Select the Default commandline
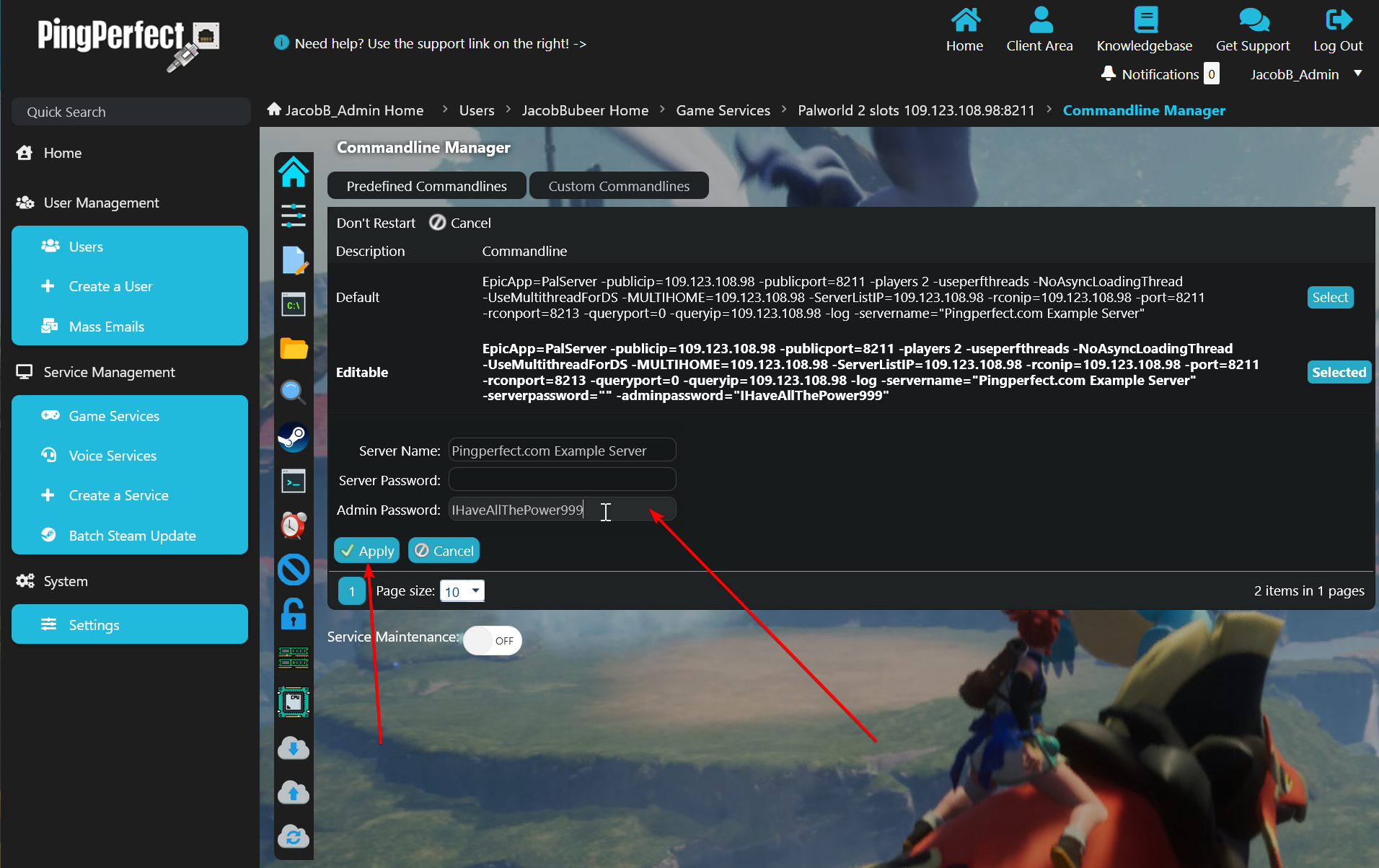This screenshot has height=868, width=1379. (1330, 297)
